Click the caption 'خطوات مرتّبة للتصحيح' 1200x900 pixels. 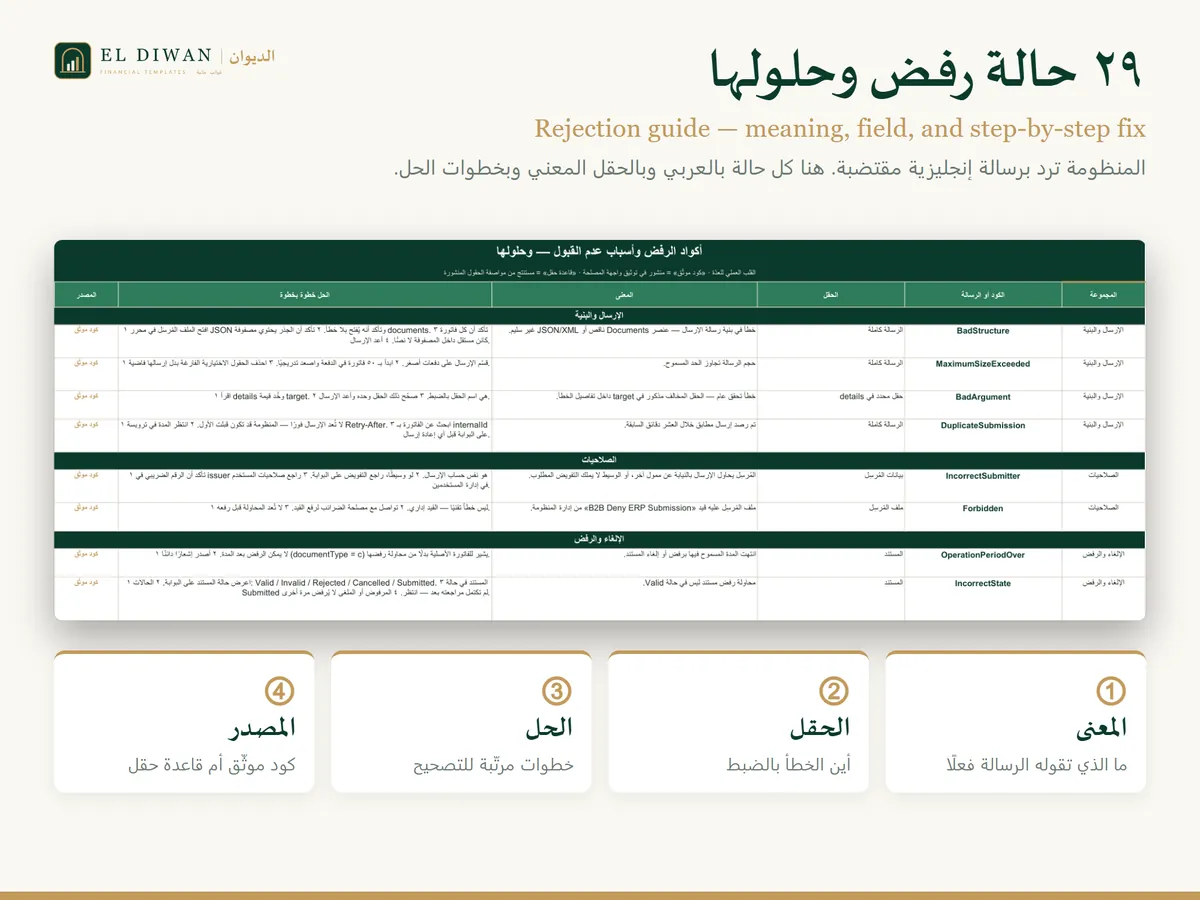click(493, 766)
